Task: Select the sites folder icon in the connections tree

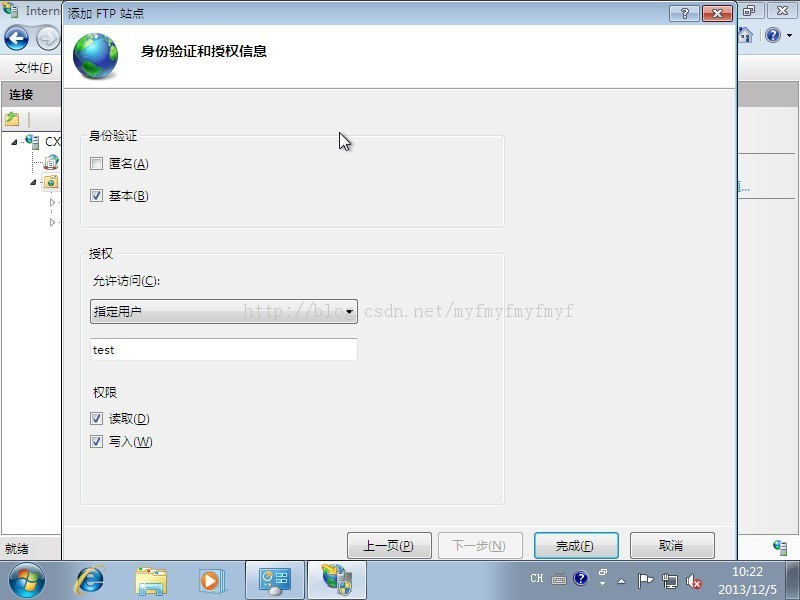Action: pos(50,182)
